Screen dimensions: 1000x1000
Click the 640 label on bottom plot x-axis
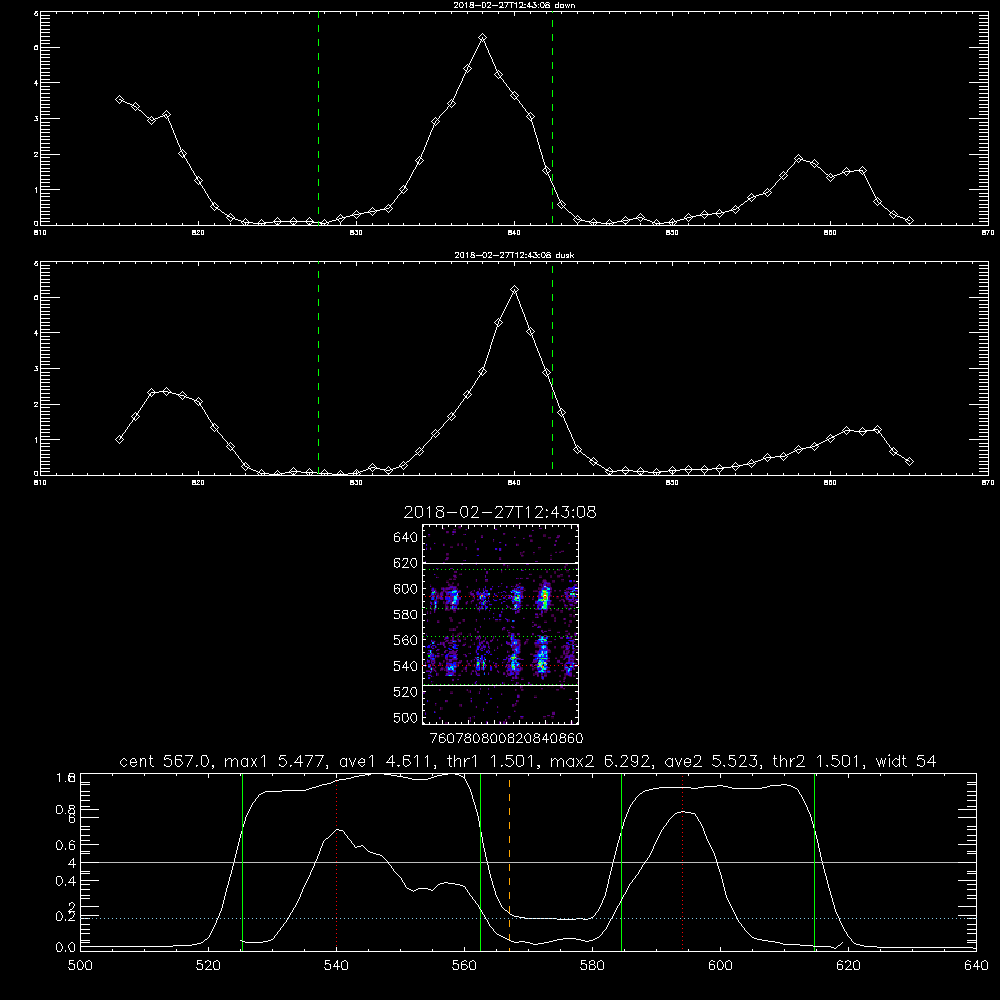click(x=976, y=966)
